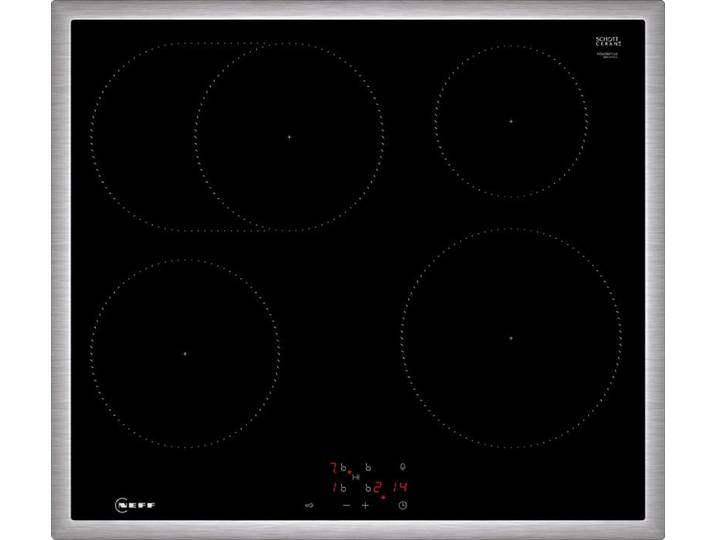The height and width of the screenshot is (540, 716).
Task: Touch the center dot of the rear-right zone
Action: point(511,121)
